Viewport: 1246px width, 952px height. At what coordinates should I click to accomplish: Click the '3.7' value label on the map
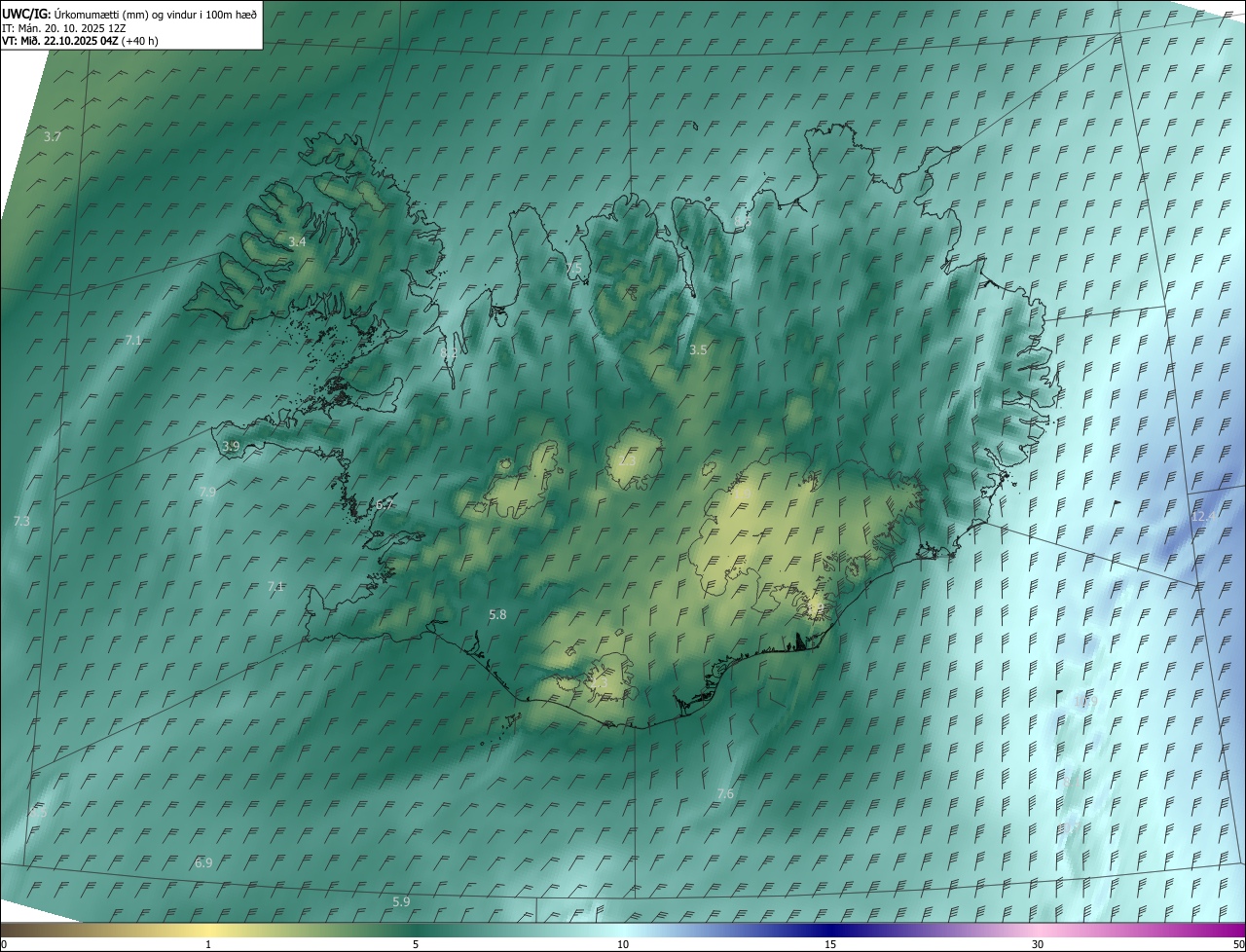pyautogui.click(x=53, y=137)
